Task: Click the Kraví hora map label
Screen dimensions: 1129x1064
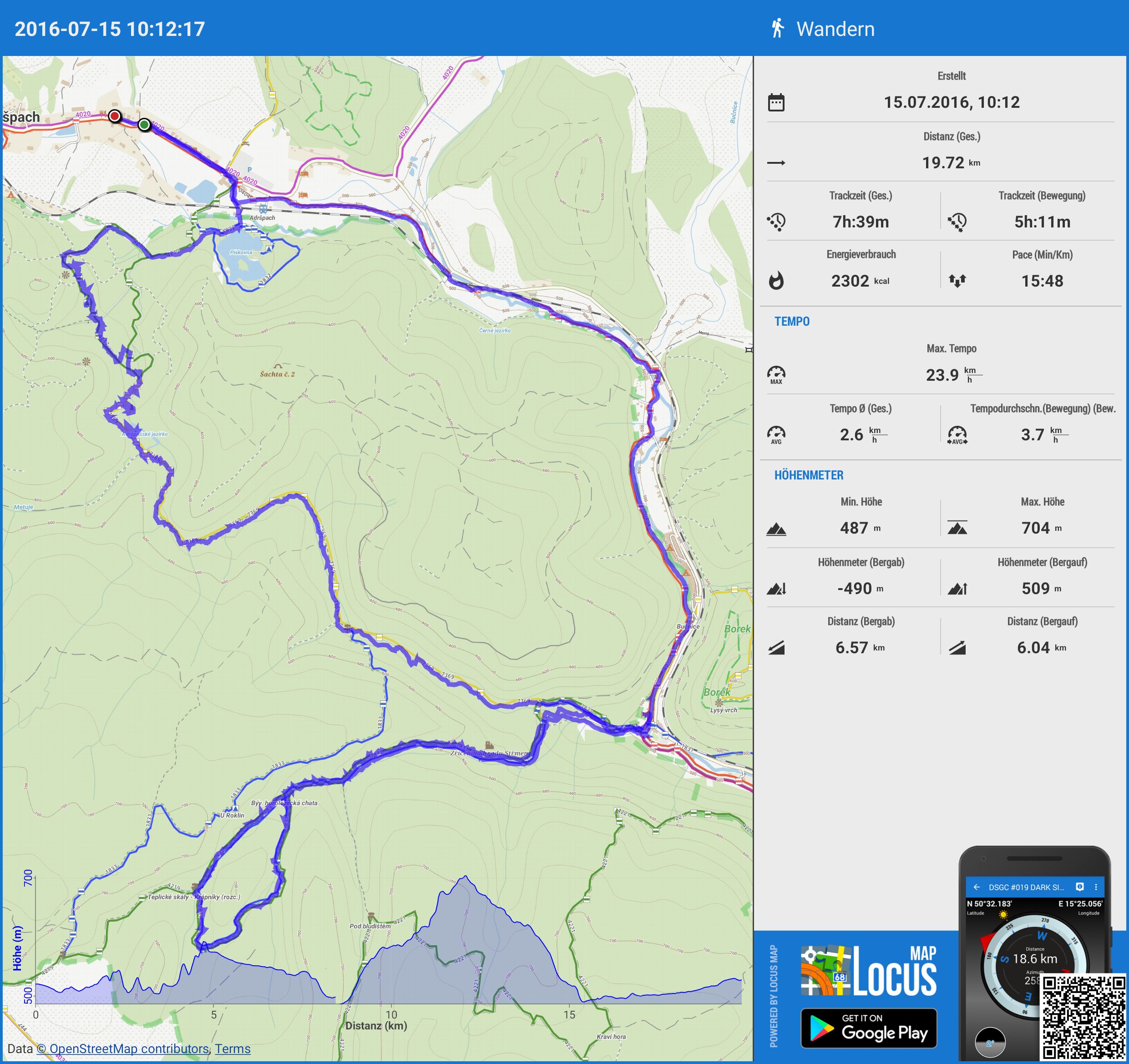Action: [611, 1037]
